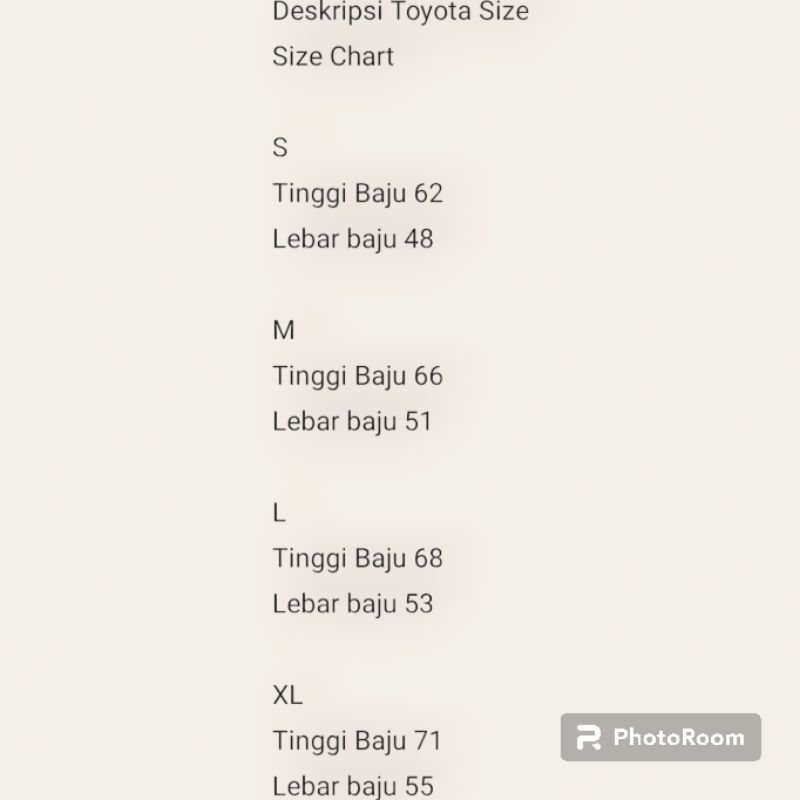The width and height of the screenshot is (800, 800).
Task: Click the 'Lebar baju 51' line
Action: pyautogui.click(x=352, y=421)
